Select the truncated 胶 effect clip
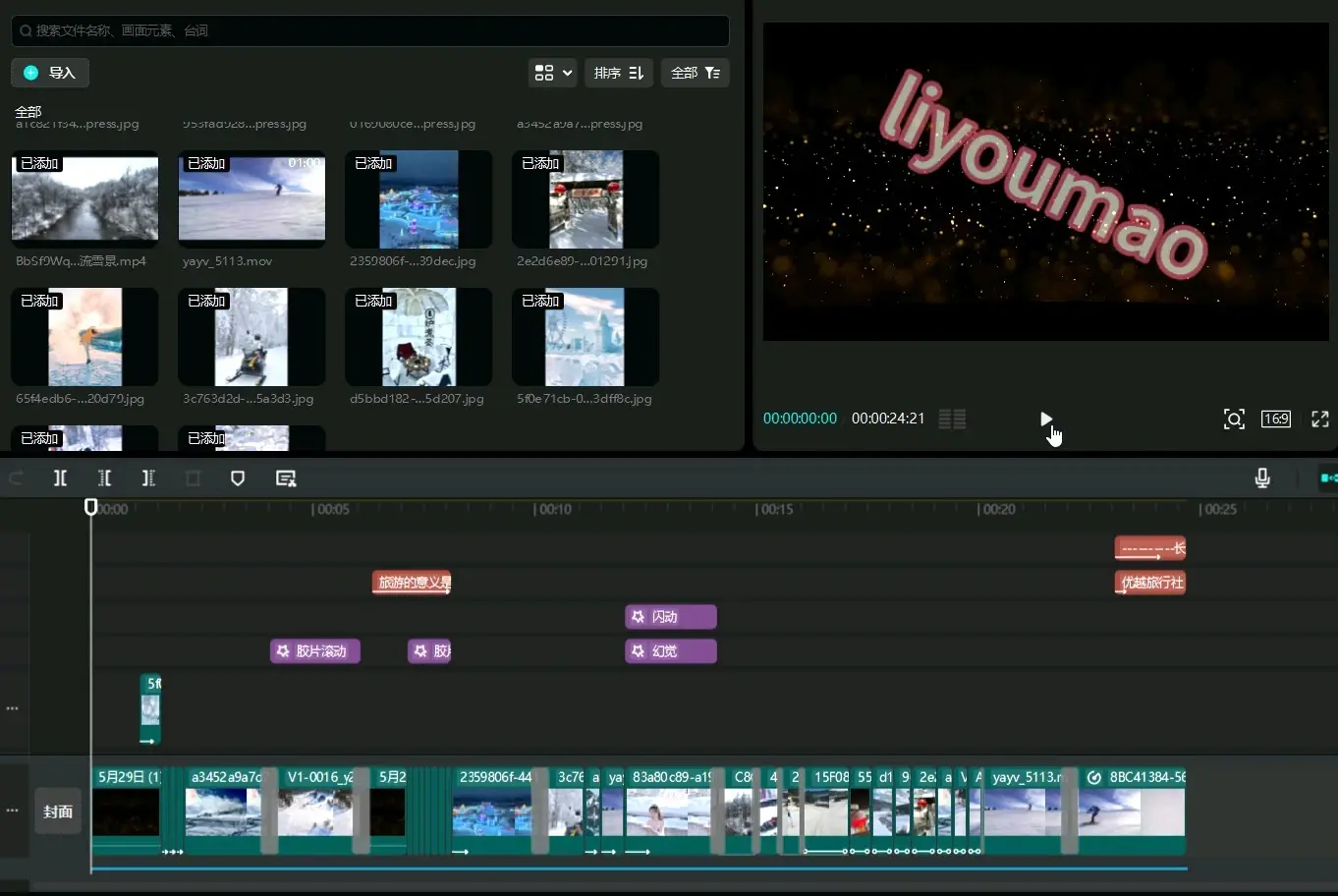The image size is (1338, 896). tap(429, 651)
